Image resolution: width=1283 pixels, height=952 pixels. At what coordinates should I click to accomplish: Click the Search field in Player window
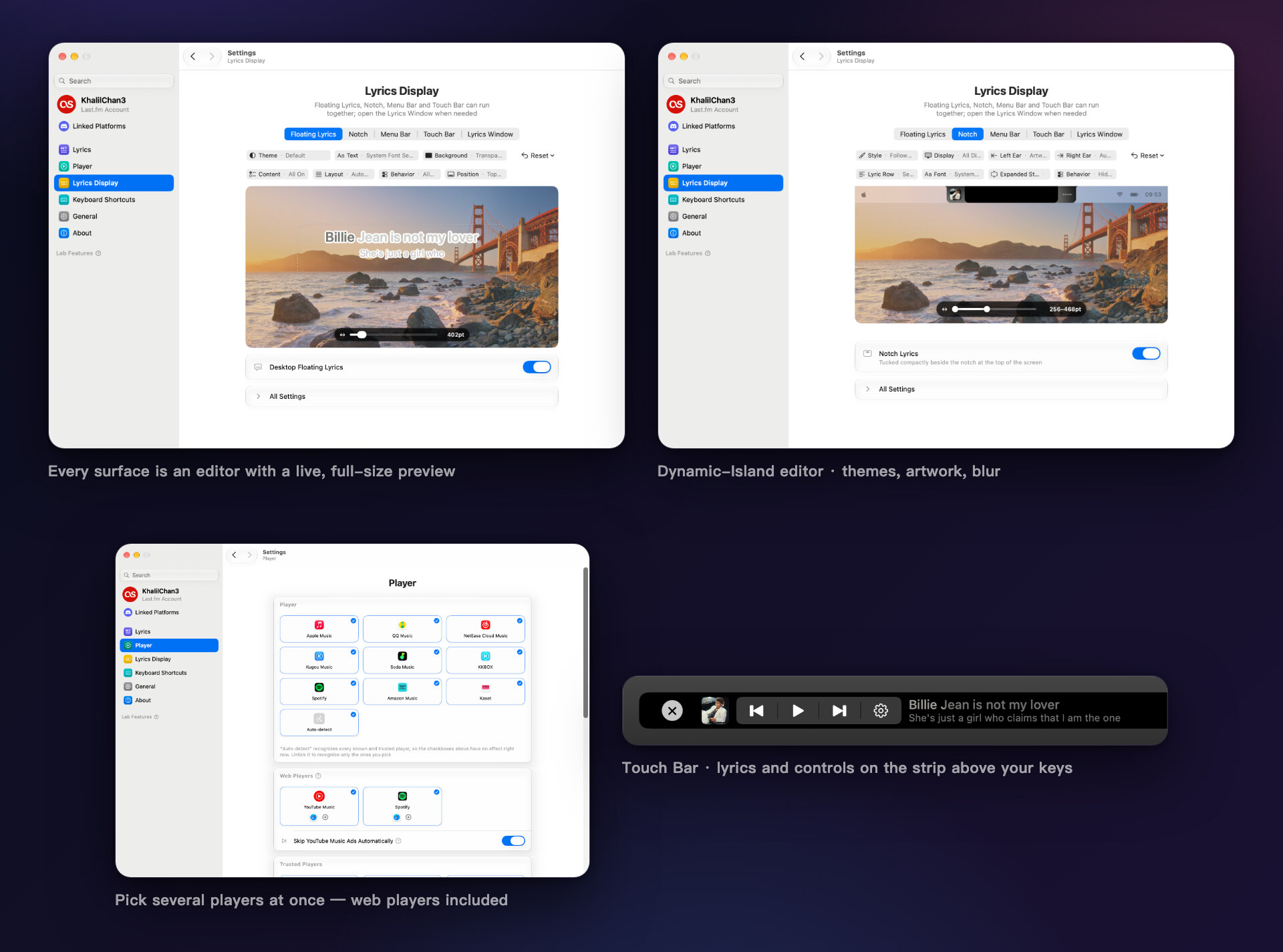pyautogui.click(x=169, y=575)
